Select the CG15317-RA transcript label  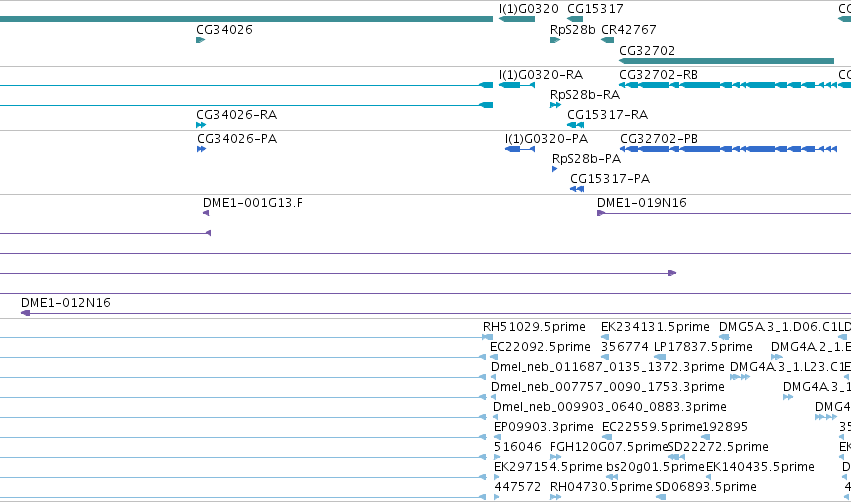pos(607,115)
